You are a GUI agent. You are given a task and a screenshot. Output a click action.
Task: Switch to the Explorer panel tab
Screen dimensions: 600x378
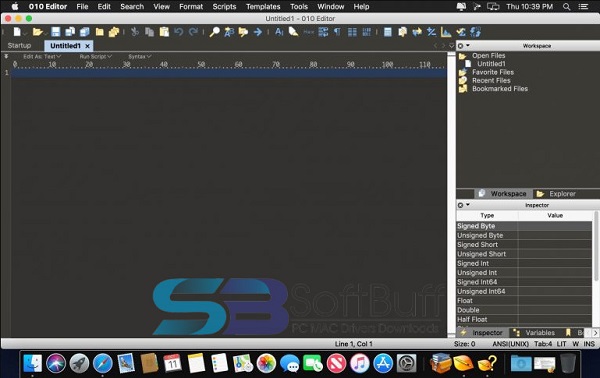coord(556,194)
